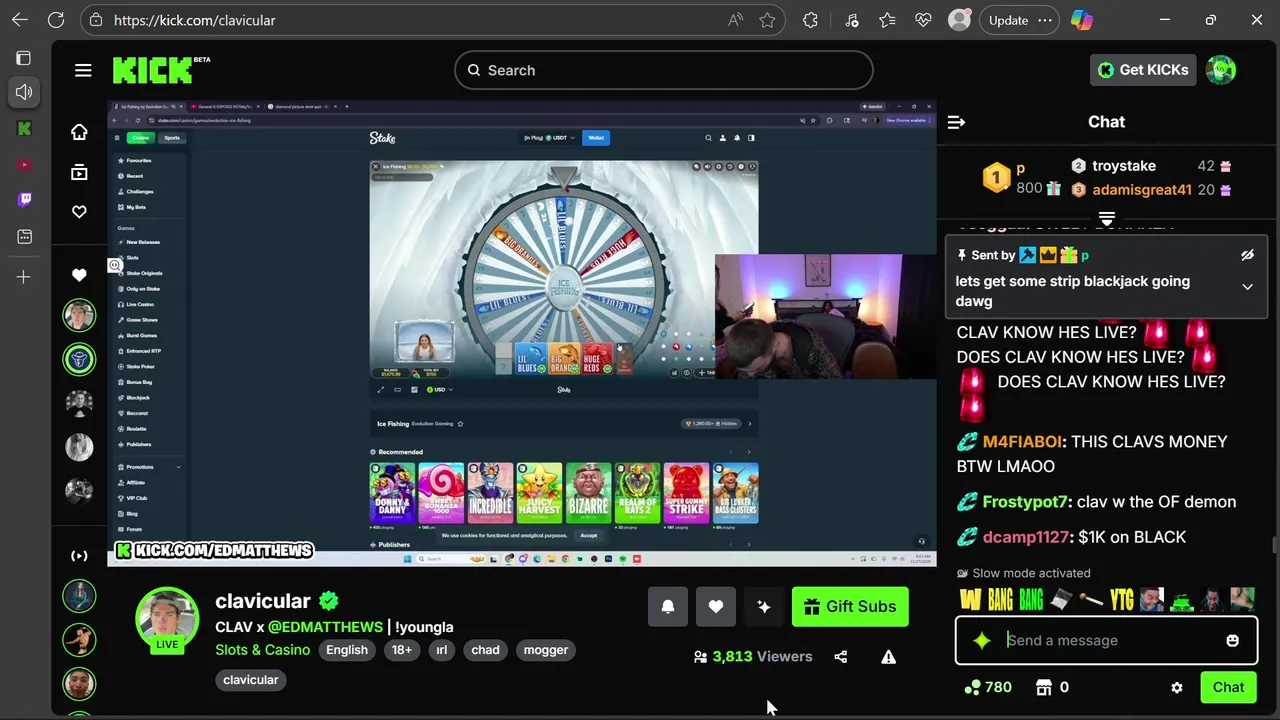This screenshot has width=1280, height=720.
Task: Click the heart follow button for clavicular
Action: point(716,607)
